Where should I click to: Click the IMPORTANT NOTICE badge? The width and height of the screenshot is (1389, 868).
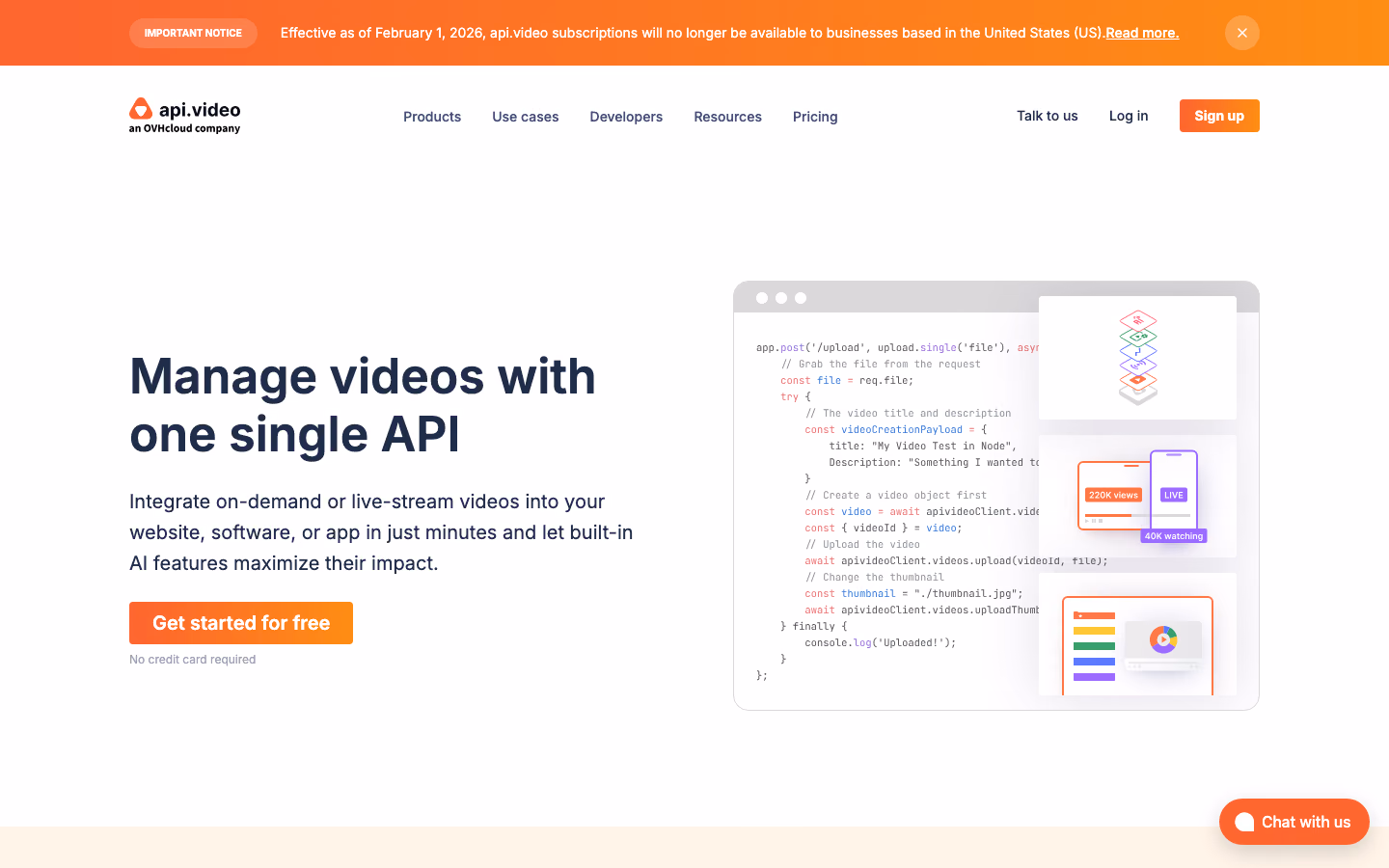[193, 33]
